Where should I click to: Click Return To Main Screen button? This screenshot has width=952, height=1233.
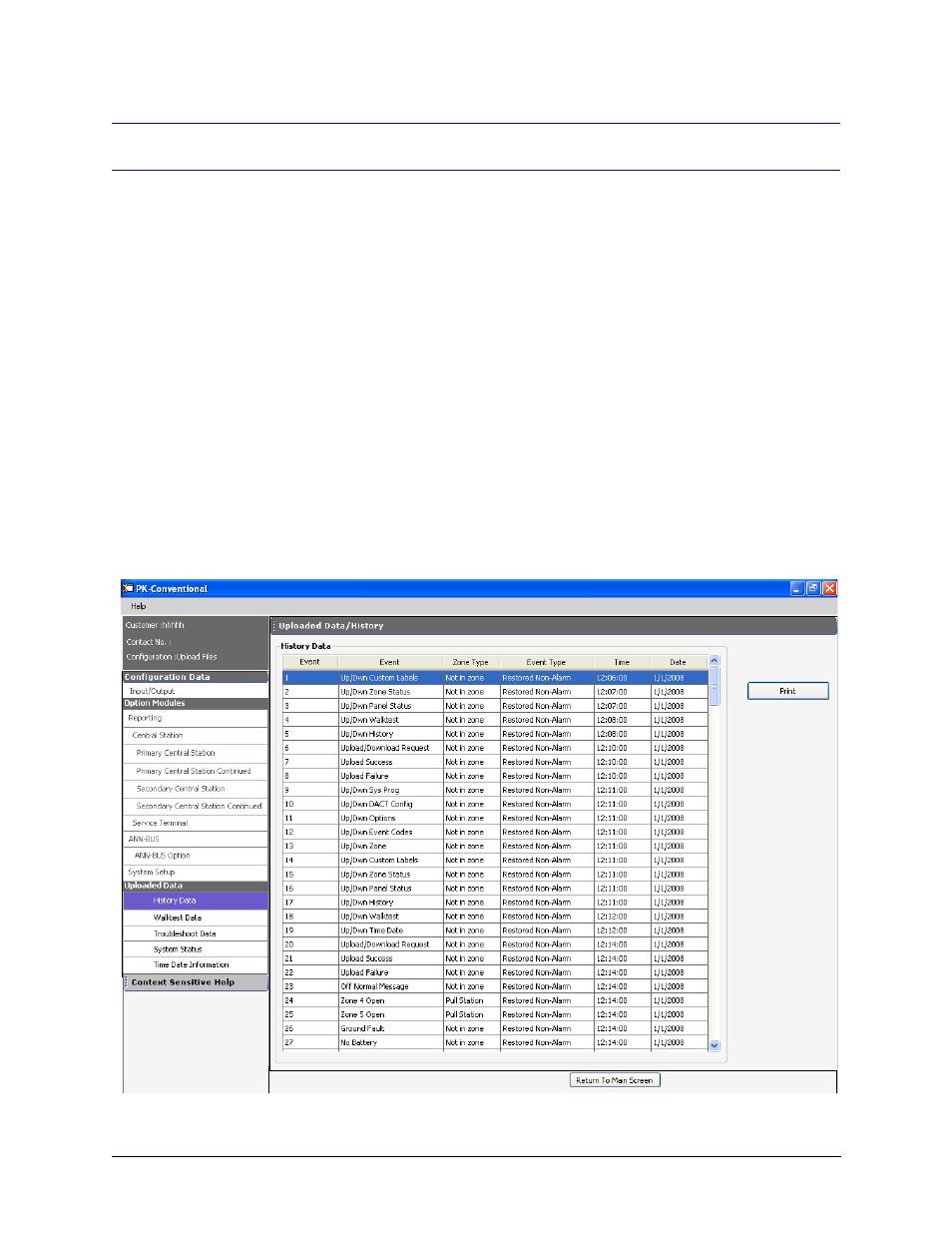coord(614,1080)
